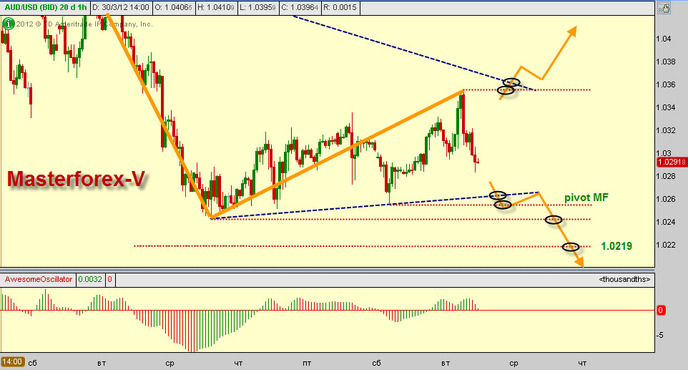
Task: Open the AUD/USD (BID) 20 d 1h symbol selector
Action: tap(46, 7)
